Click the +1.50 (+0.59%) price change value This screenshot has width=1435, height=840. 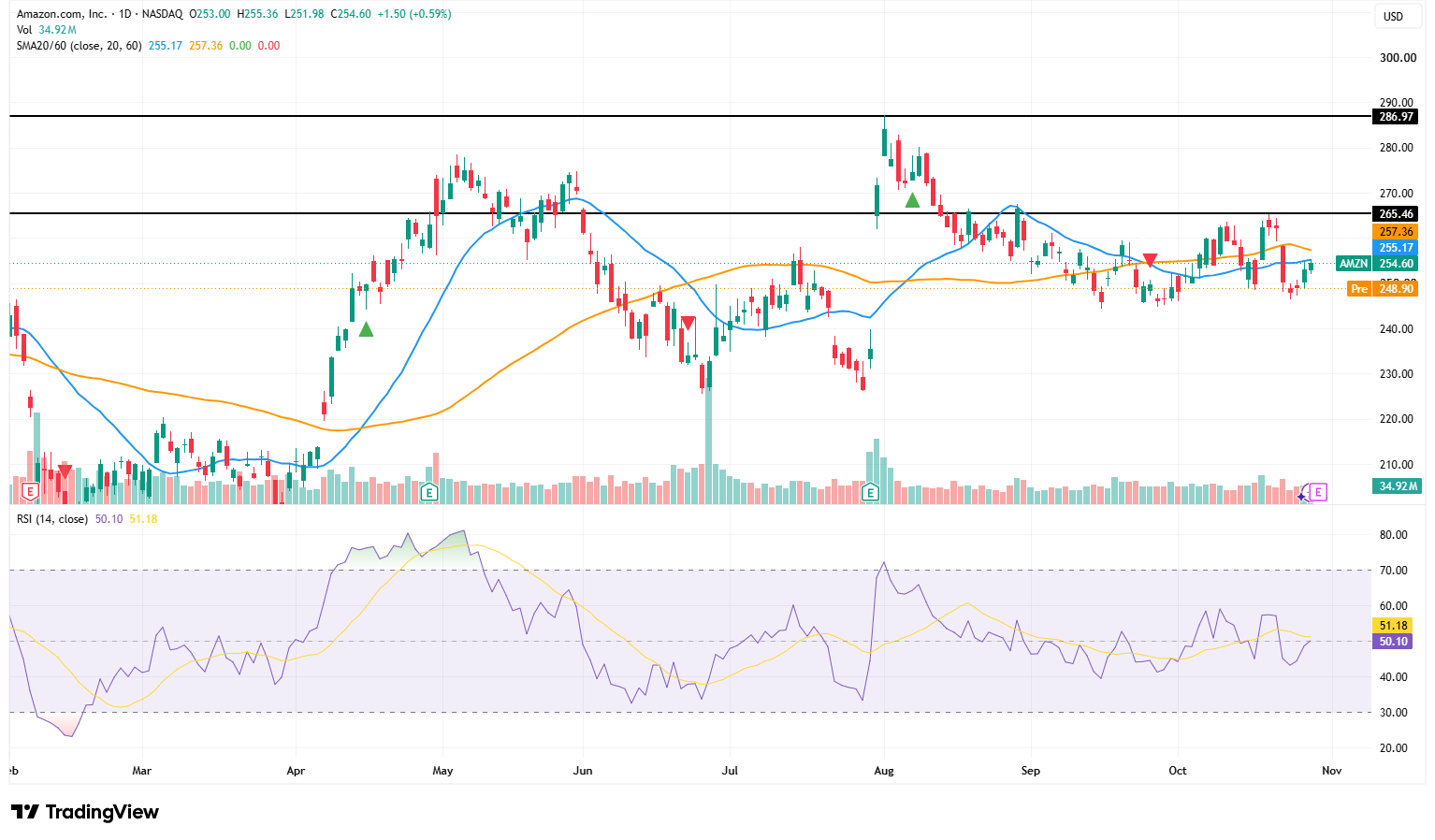click(414, 14)
